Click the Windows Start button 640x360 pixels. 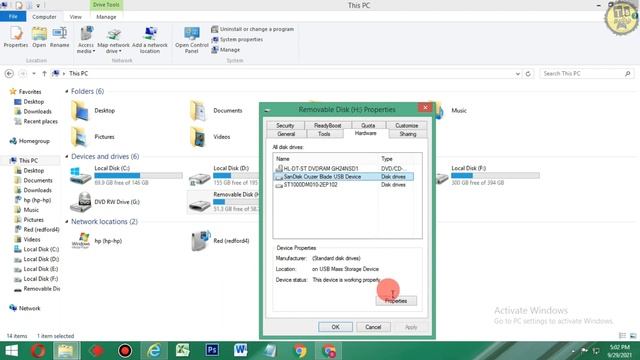pyautogui.click(x=11, y=351)
